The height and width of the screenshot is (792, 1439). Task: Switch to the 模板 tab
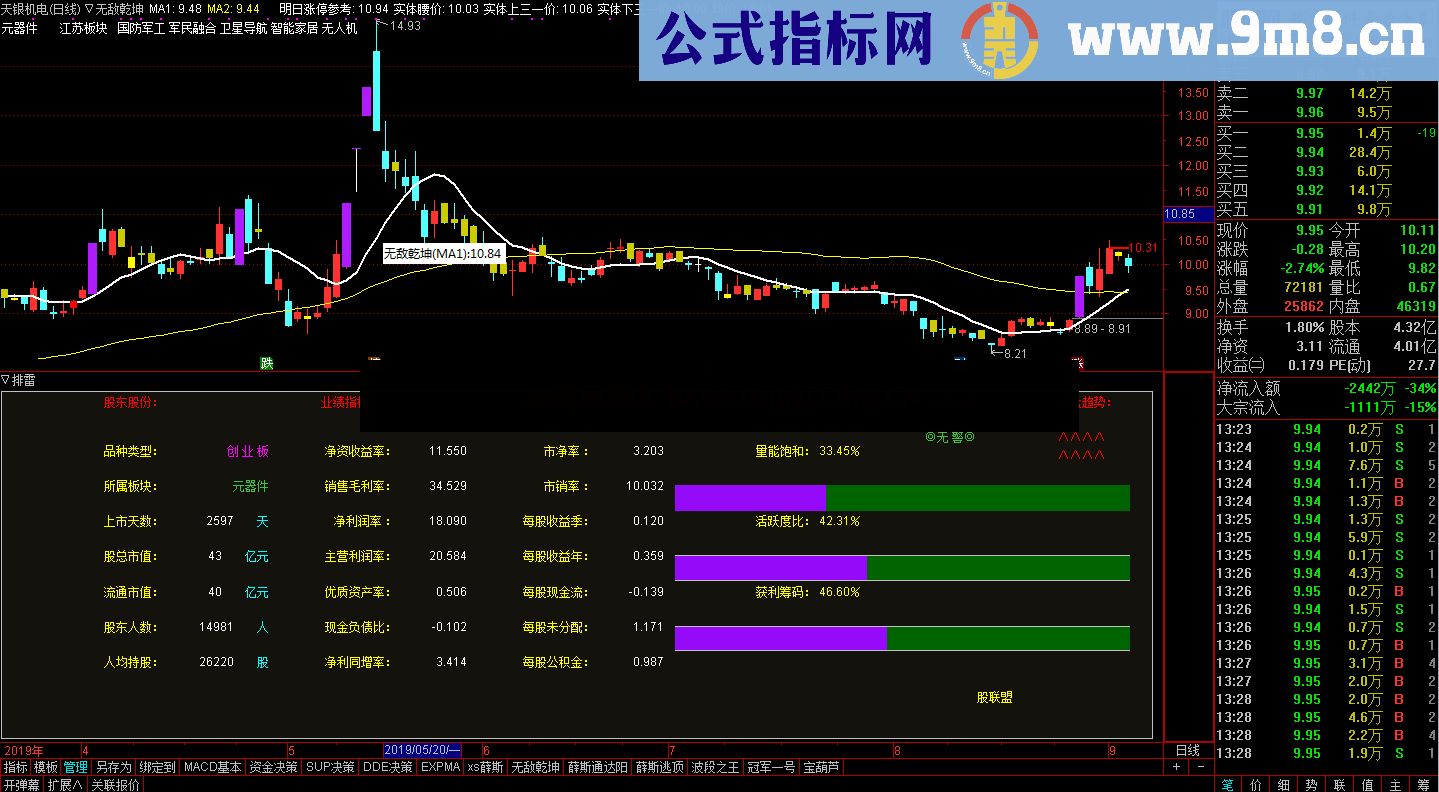tap(44, 766)
